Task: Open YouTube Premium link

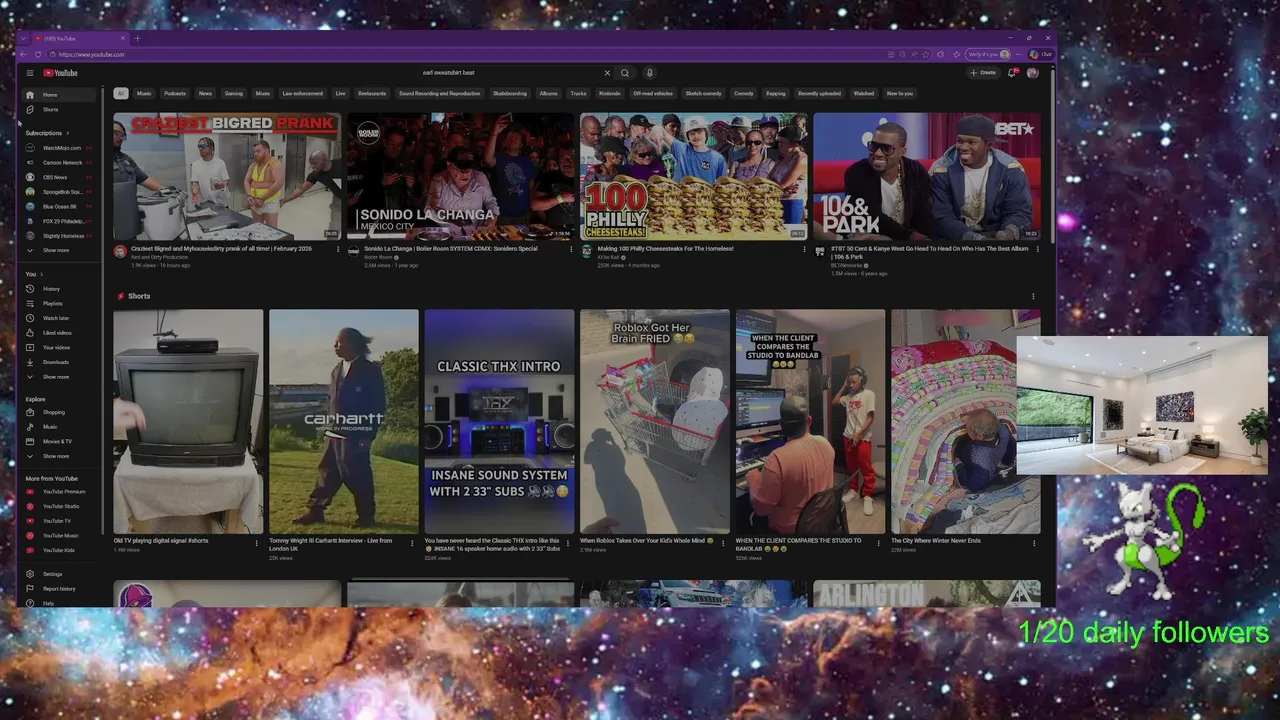Action: 60,492
